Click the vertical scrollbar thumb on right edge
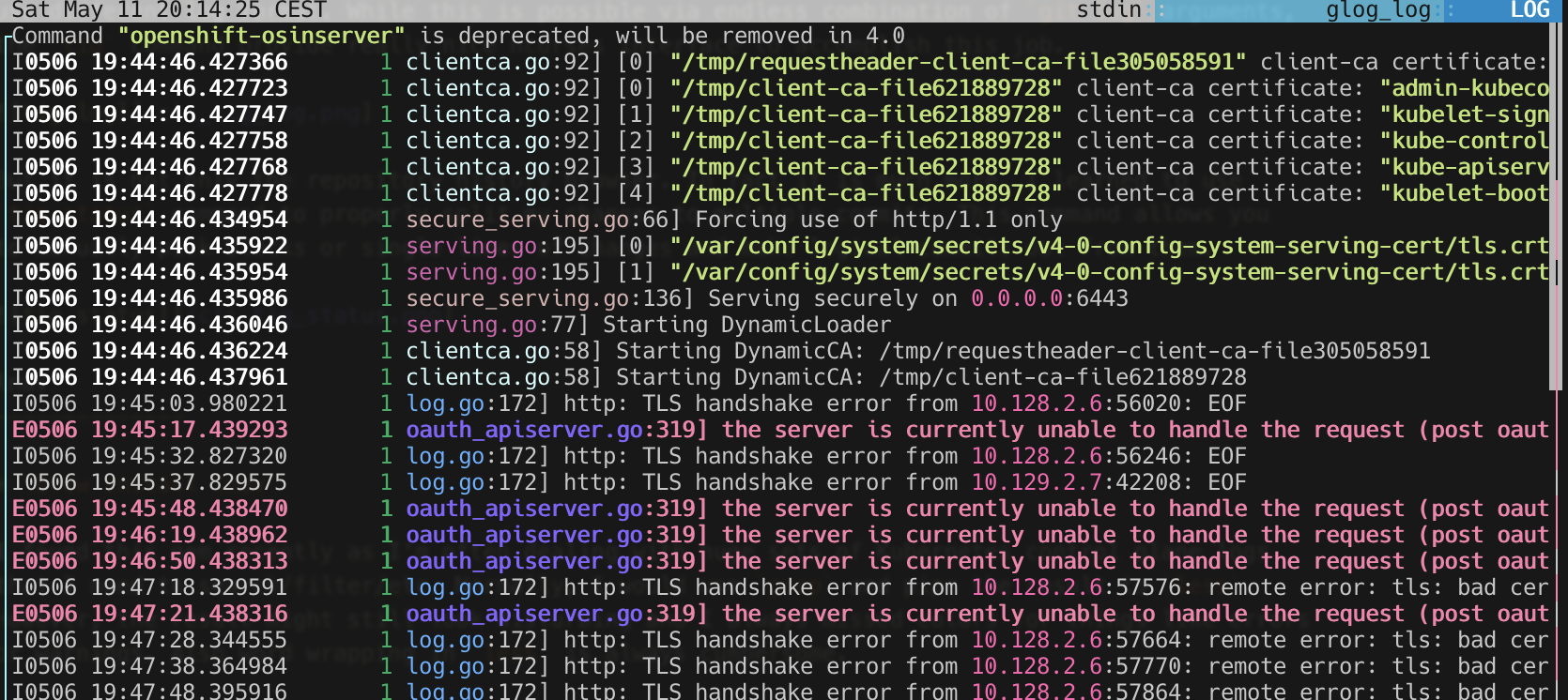This screenshot has height=700, width=1568. pos(1555,206)
